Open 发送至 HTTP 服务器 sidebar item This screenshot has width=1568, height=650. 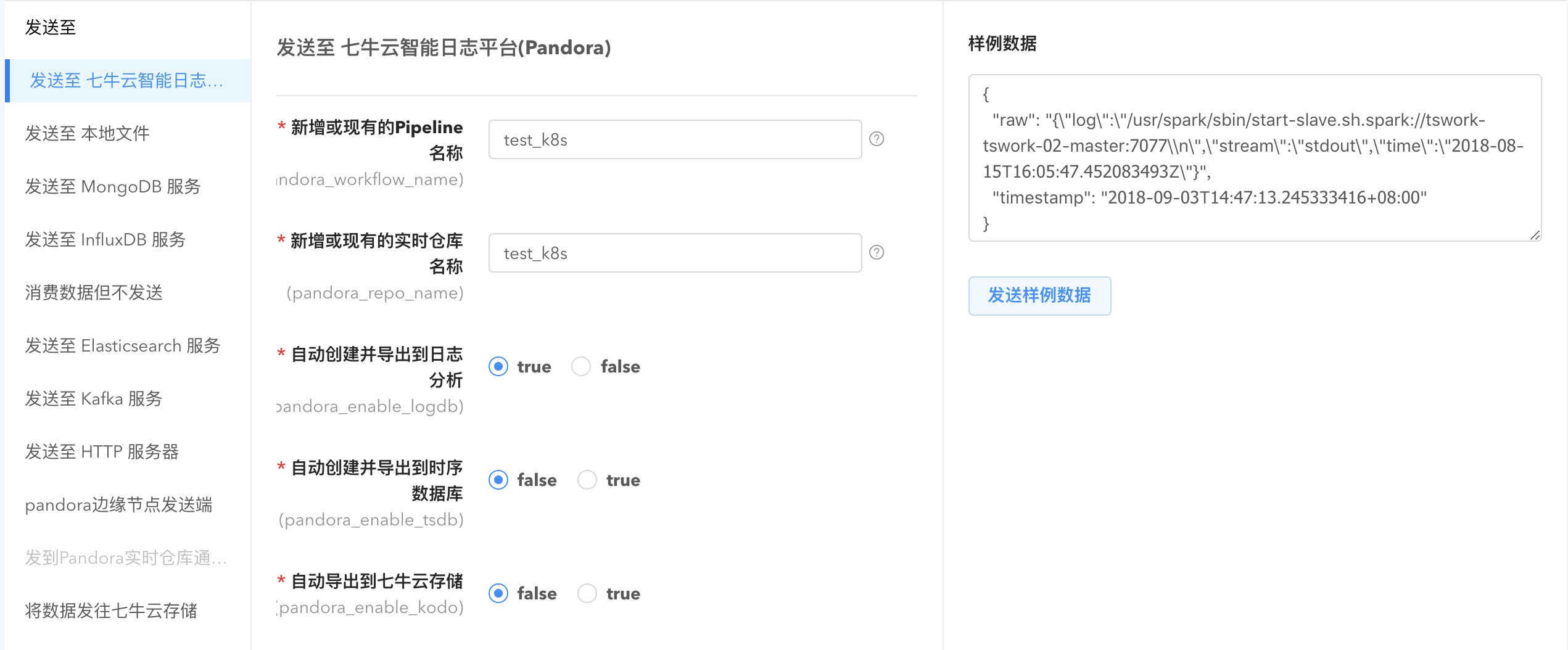point(128,451)
